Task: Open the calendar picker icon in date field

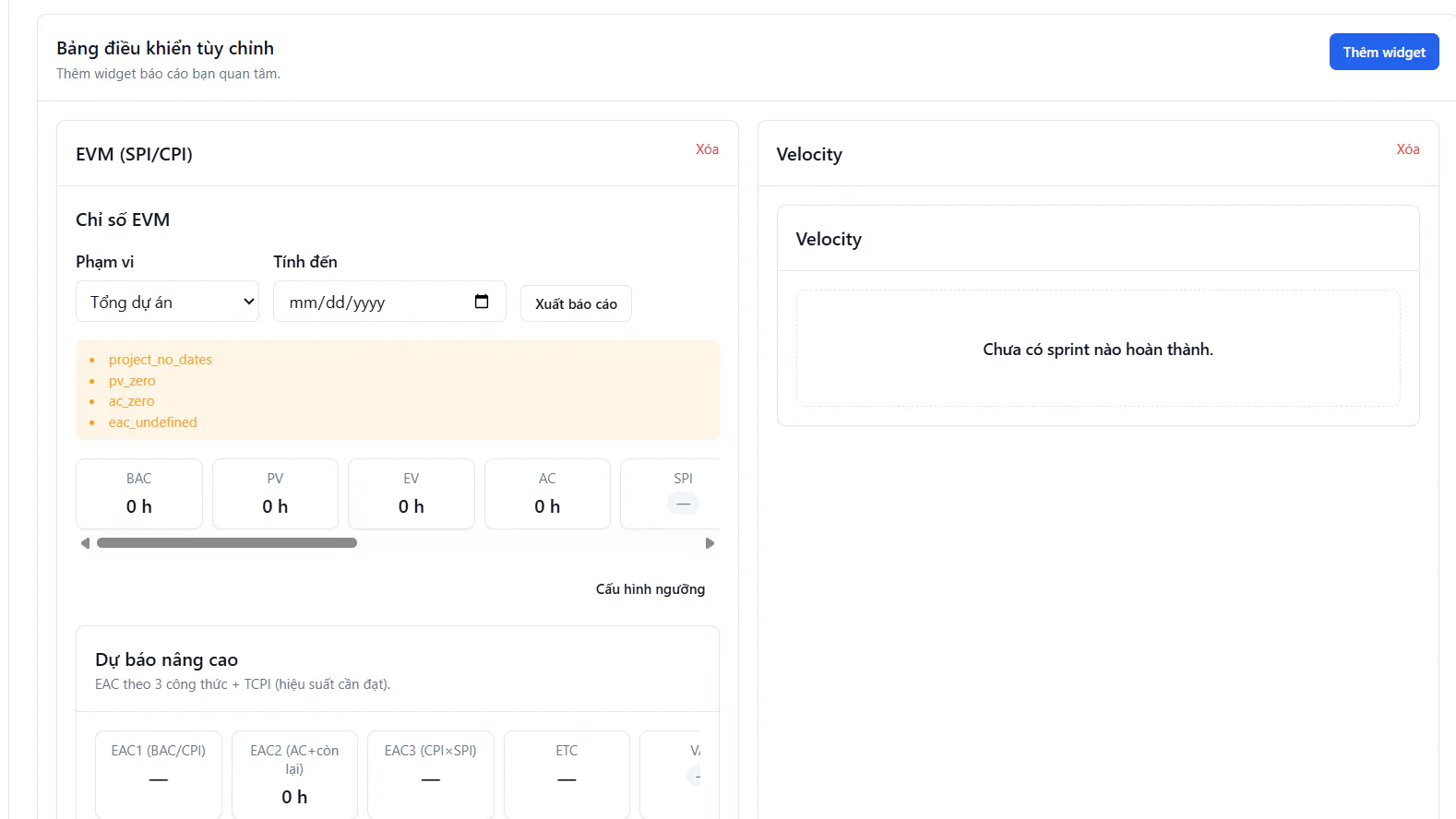Action: point(481,302)
